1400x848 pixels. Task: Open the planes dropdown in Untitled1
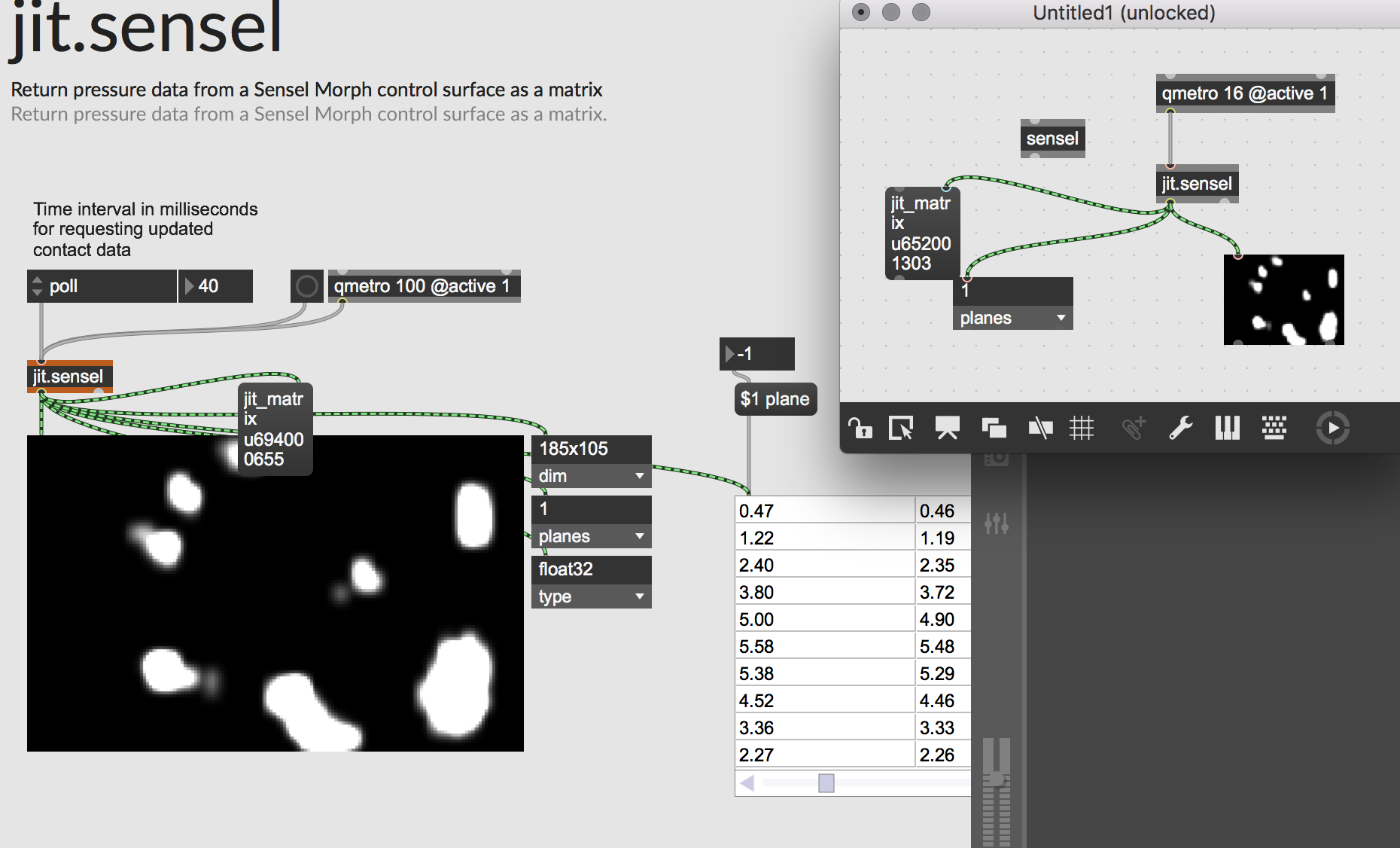tap(1012, 318)
